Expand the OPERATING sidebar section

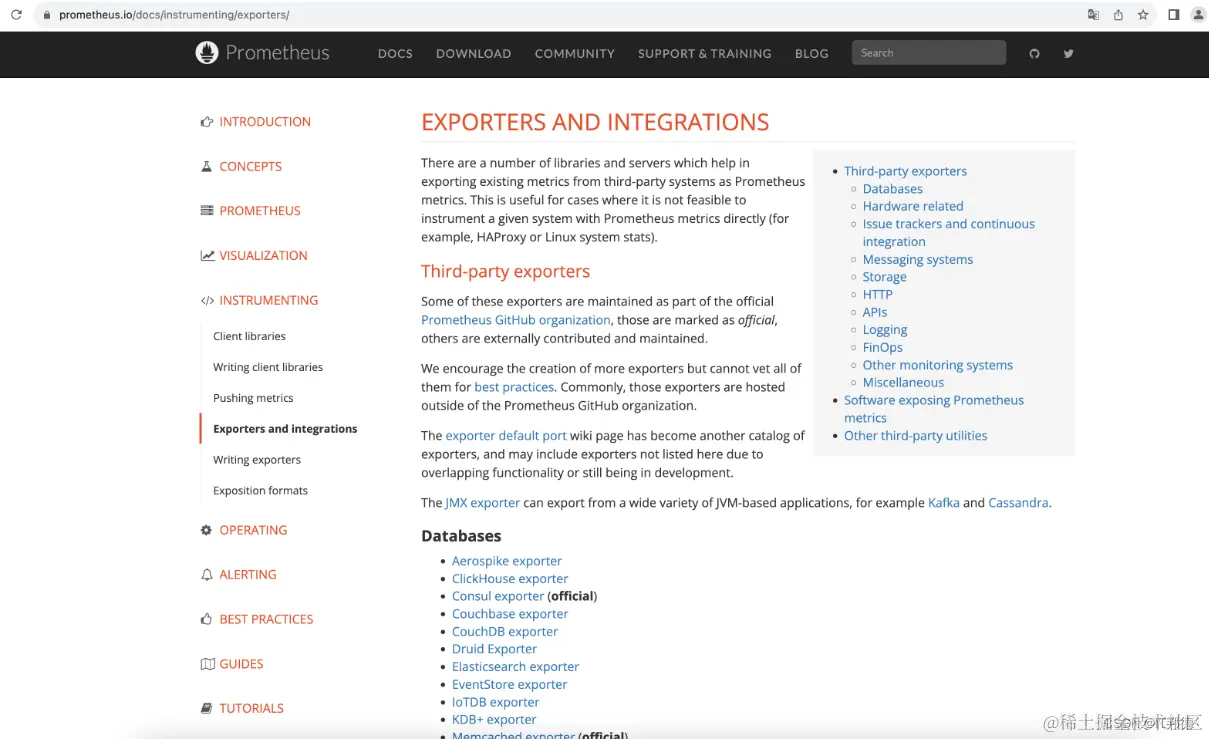[253, 530]
